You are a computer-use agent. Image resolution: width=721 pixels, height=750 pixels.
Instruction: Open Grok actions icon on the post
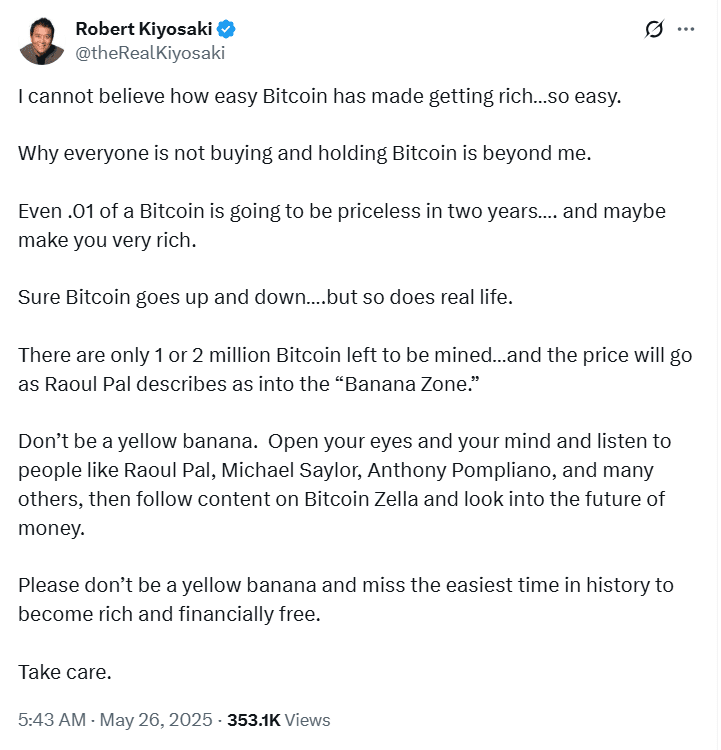click(x=654, y=30)
